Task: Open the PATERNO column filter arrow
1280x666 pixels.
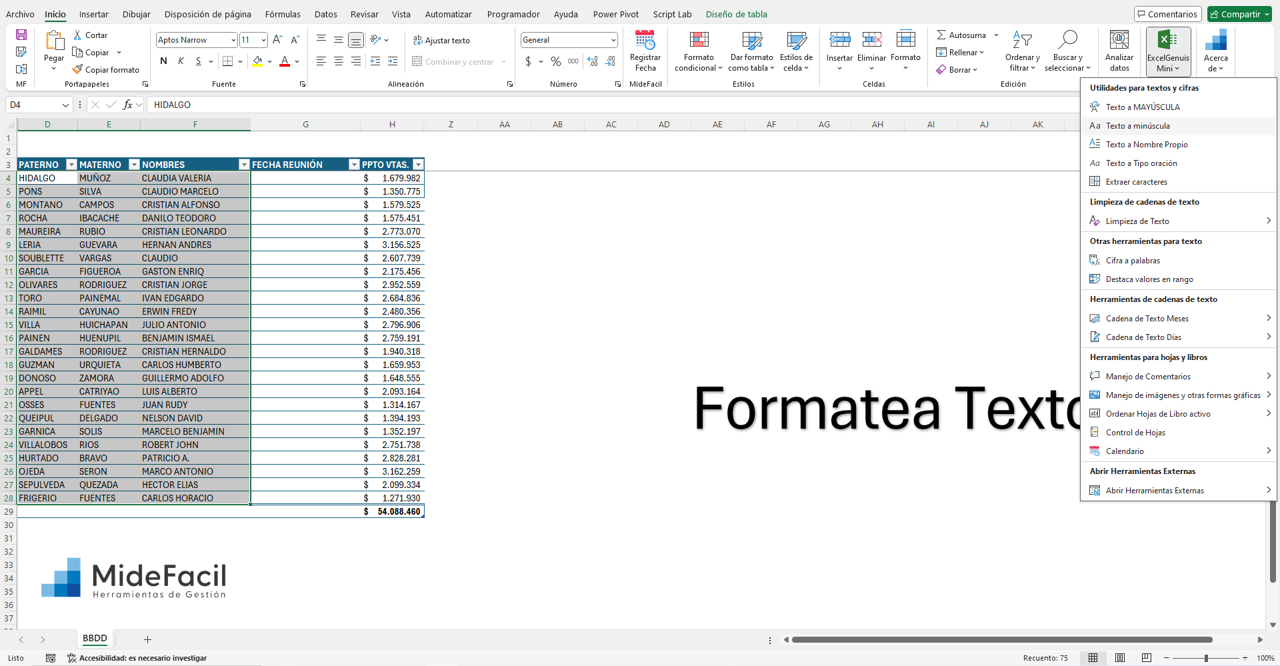Action: 71,164
